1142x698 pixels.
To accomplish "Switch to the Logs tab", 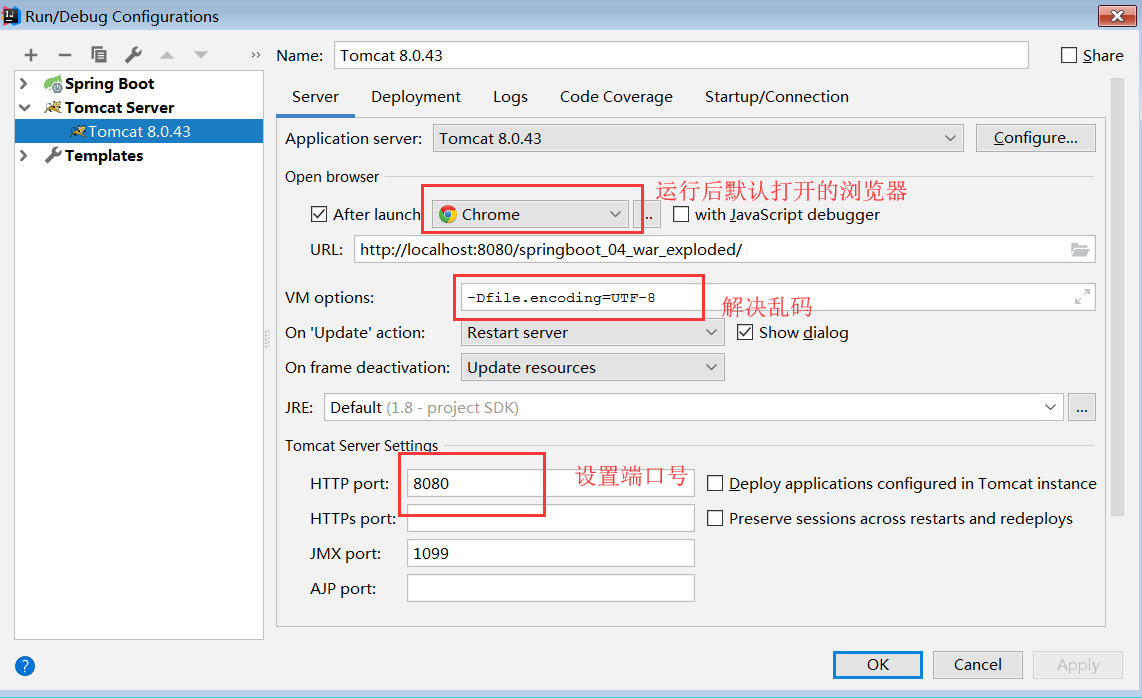I will (x=510, y=97).
